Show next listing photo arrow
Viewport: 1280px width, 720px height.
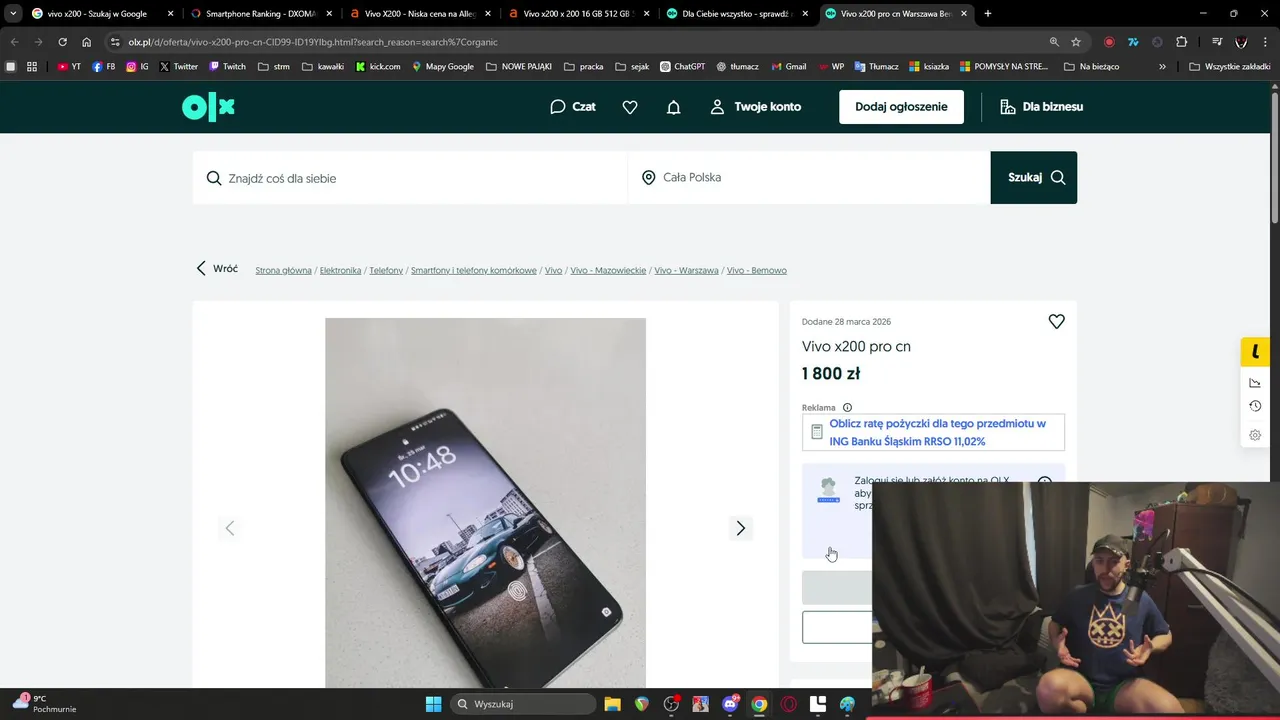click(741, 528)
